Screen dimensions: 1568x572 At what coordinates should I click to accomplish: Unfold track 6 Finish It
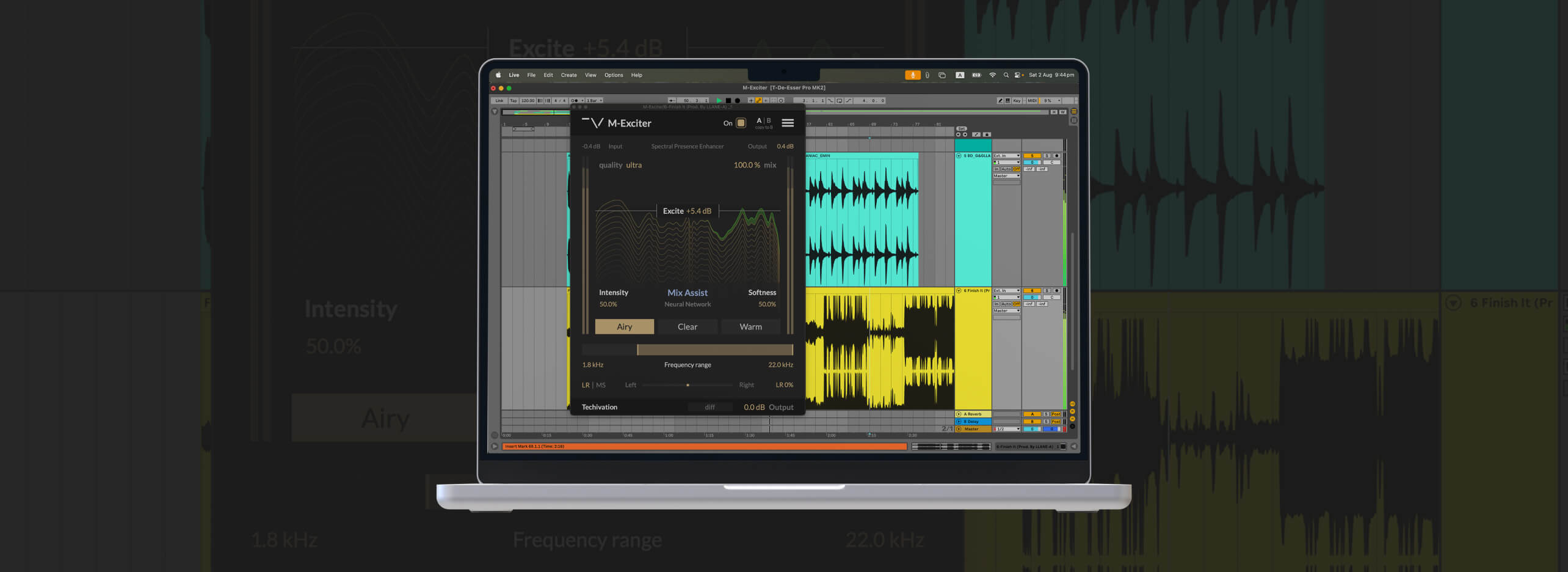click(x=959, y=291)
